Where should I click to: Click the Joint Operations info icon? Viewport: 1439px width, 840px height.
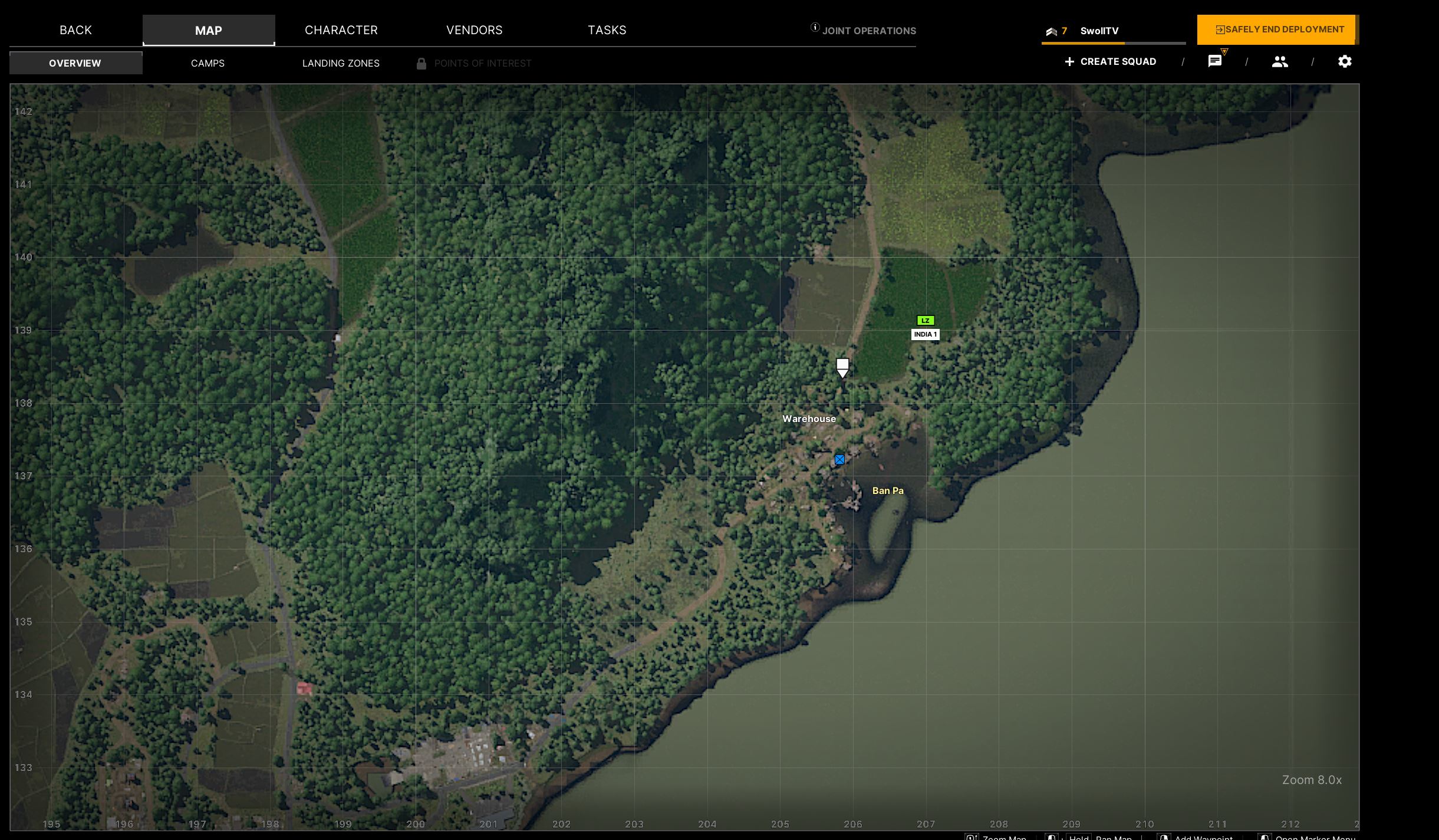(x=815, y=27)
